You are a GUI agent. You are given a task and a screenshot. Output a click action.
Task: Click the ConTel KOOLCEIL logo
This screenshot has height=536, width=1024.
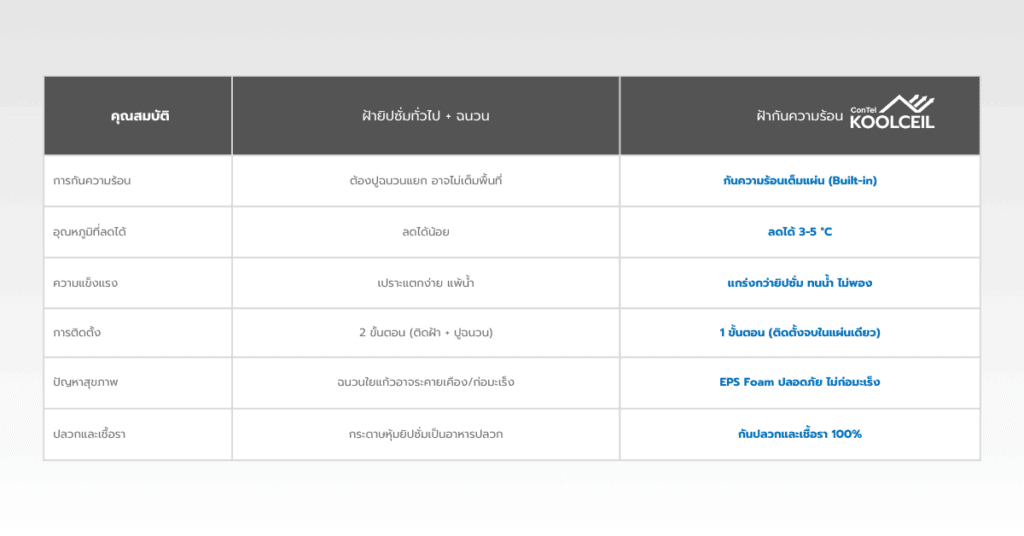click(891, 113)
